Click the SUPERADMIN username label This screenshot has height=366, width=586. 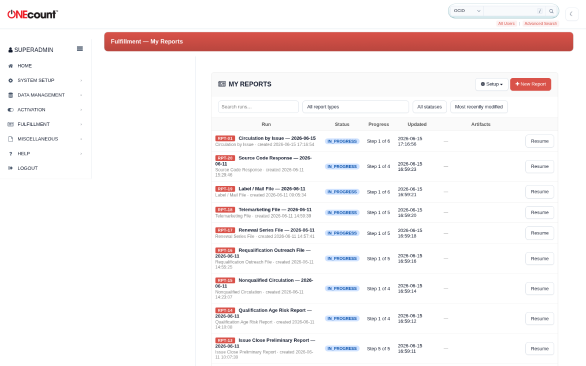click(x=34, y=50)
